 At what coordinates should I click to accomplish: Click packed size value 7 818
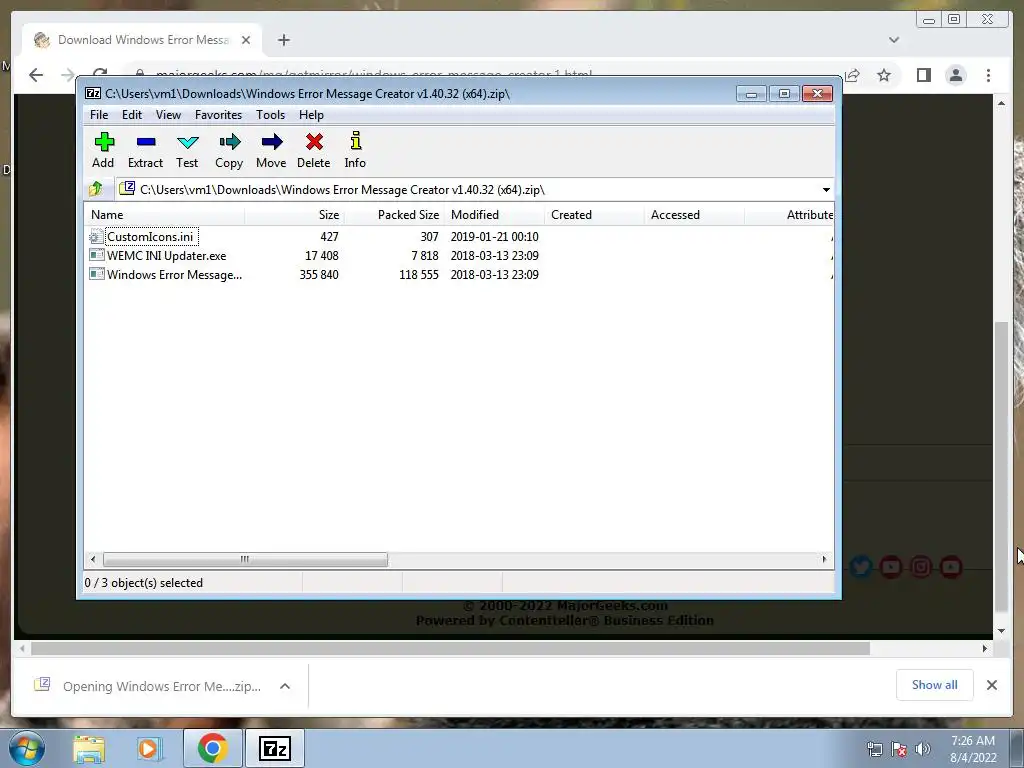(424, 256)
